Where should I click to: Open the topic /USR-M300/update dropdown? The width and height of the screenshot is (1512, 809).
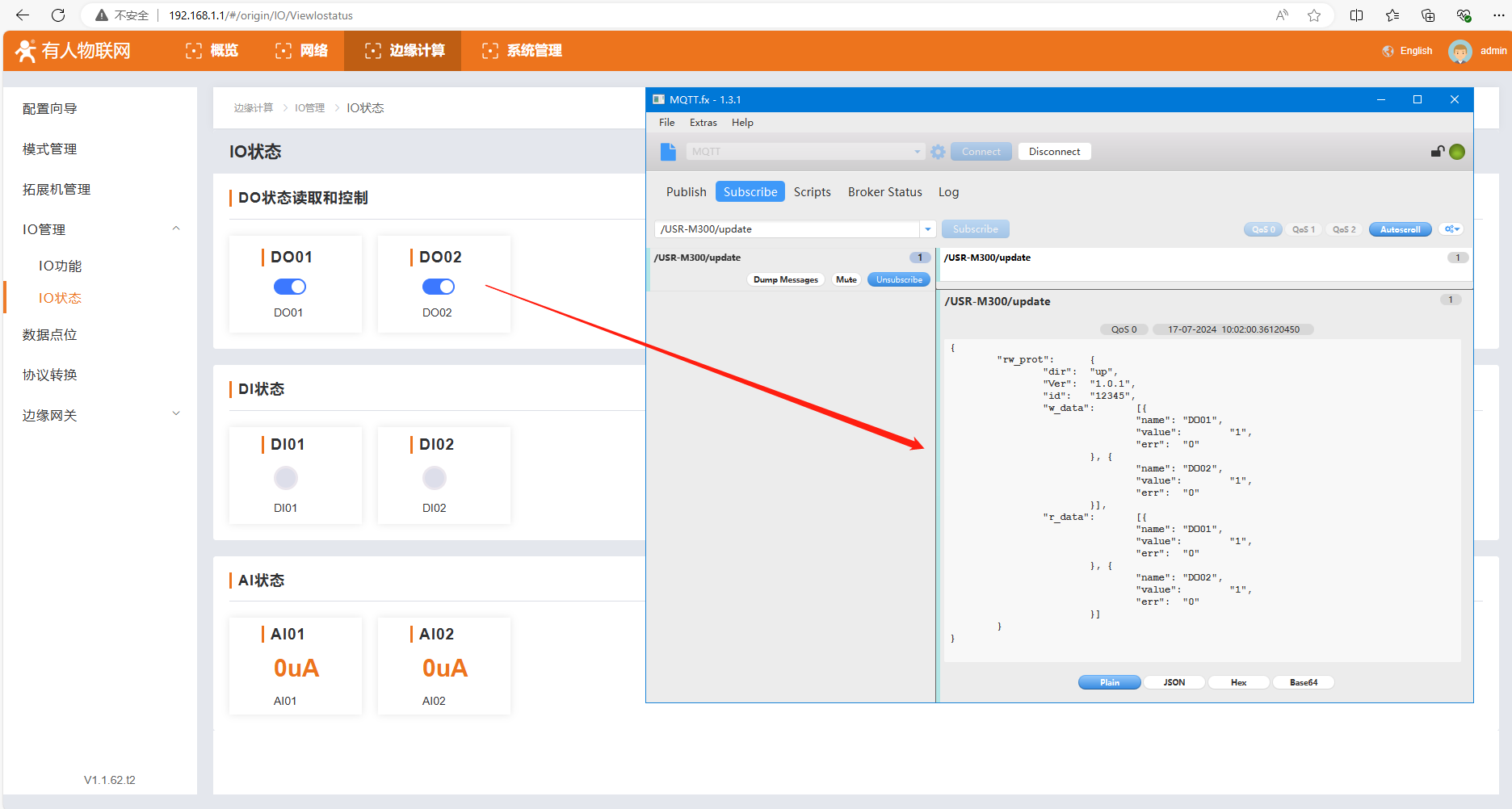coord(927,229)
